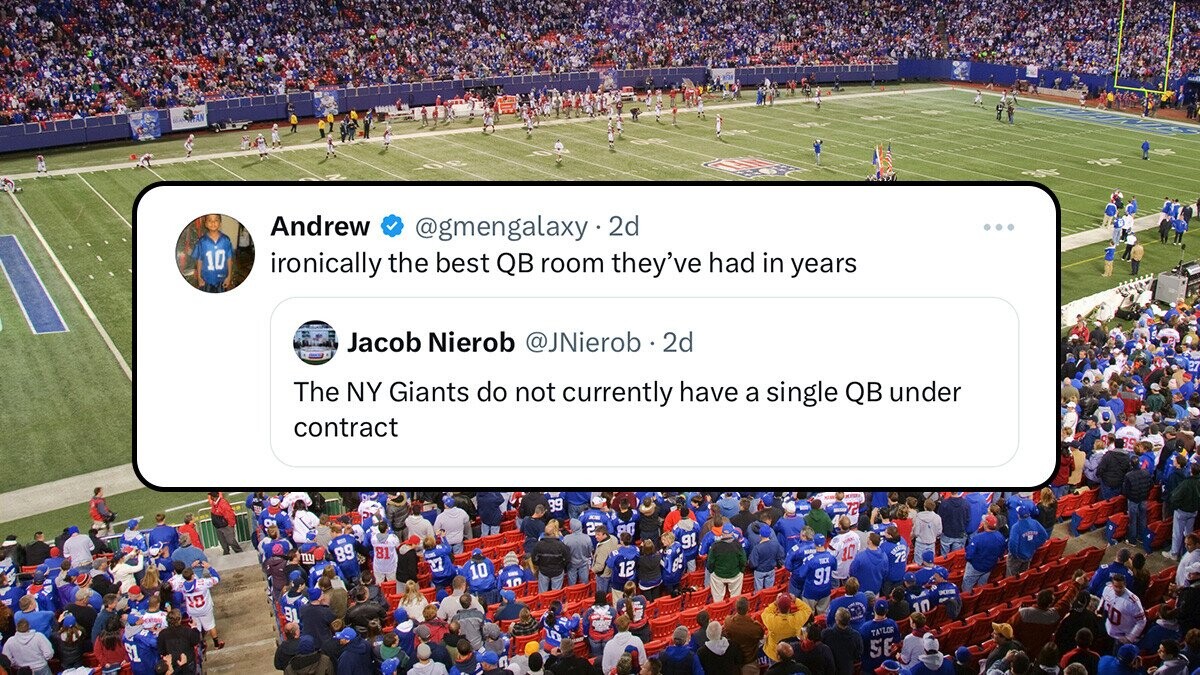Click the Jacob Nierob display name

tap(431, 343)
